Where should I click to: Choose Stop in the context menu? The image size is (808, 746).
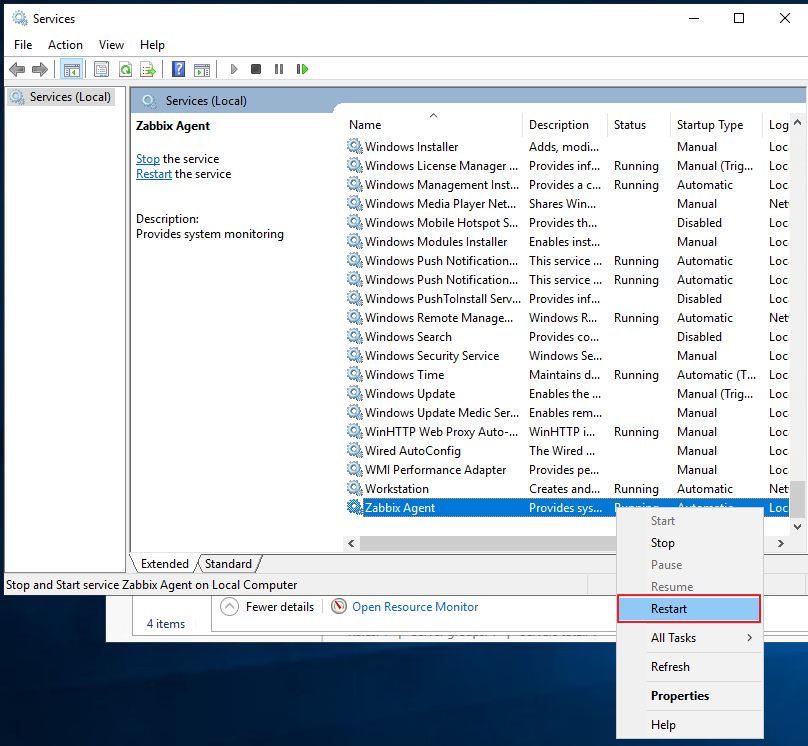coord(689,542)
